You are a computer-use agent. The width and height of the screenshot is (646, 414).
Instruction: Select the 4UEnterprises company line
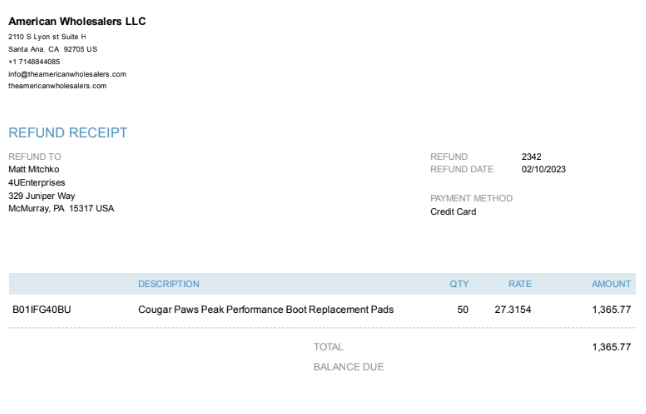37,182
